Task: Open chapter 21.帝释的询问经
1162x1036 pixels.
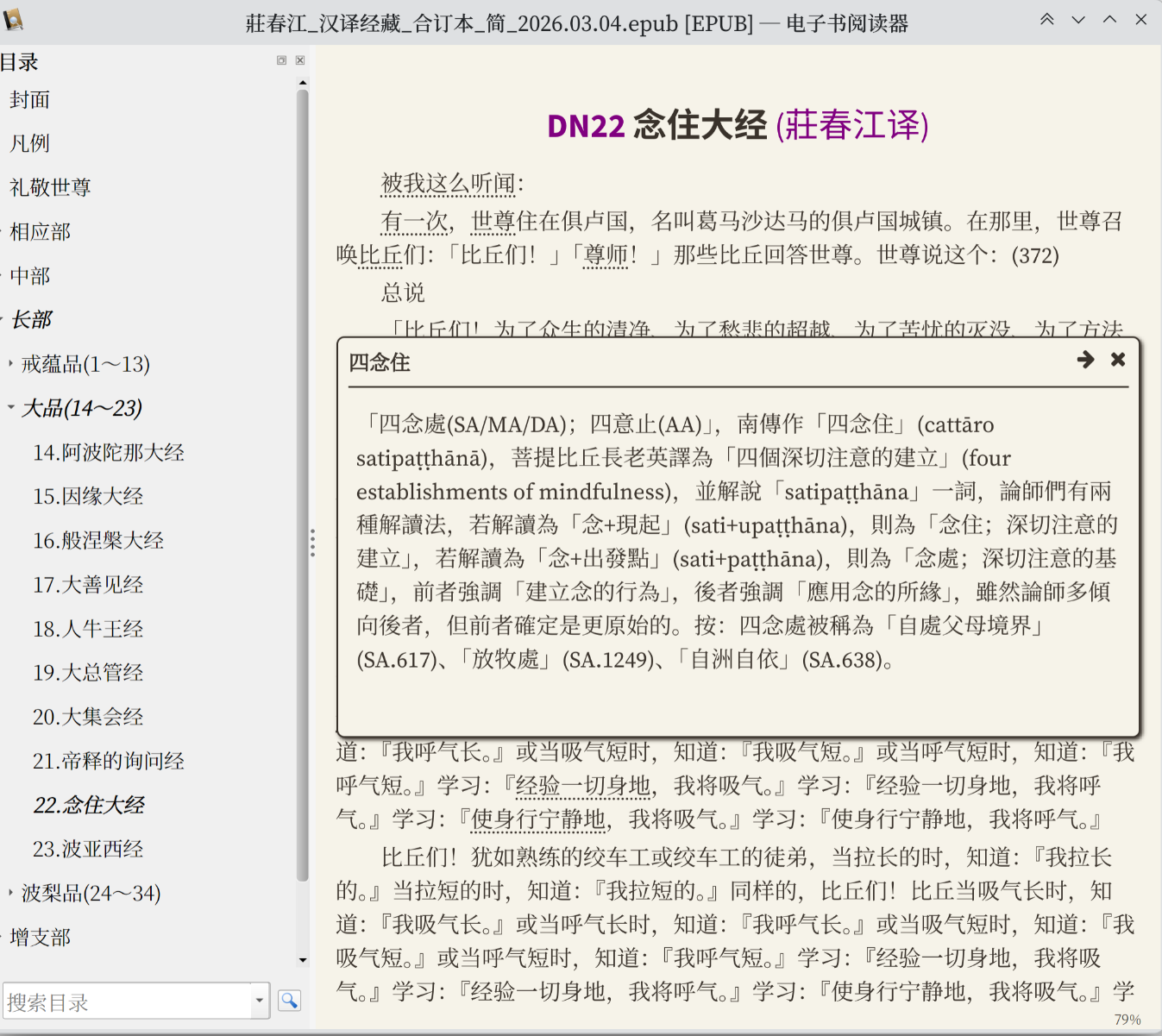Action: pos(109,761)
